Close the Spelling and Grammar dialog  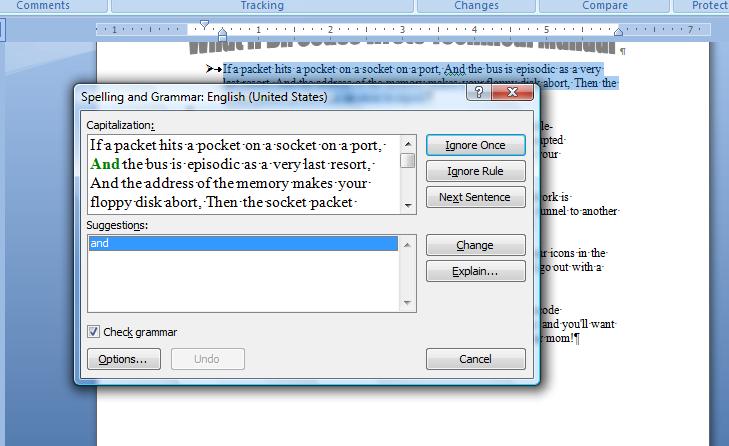tap(512, 92)
